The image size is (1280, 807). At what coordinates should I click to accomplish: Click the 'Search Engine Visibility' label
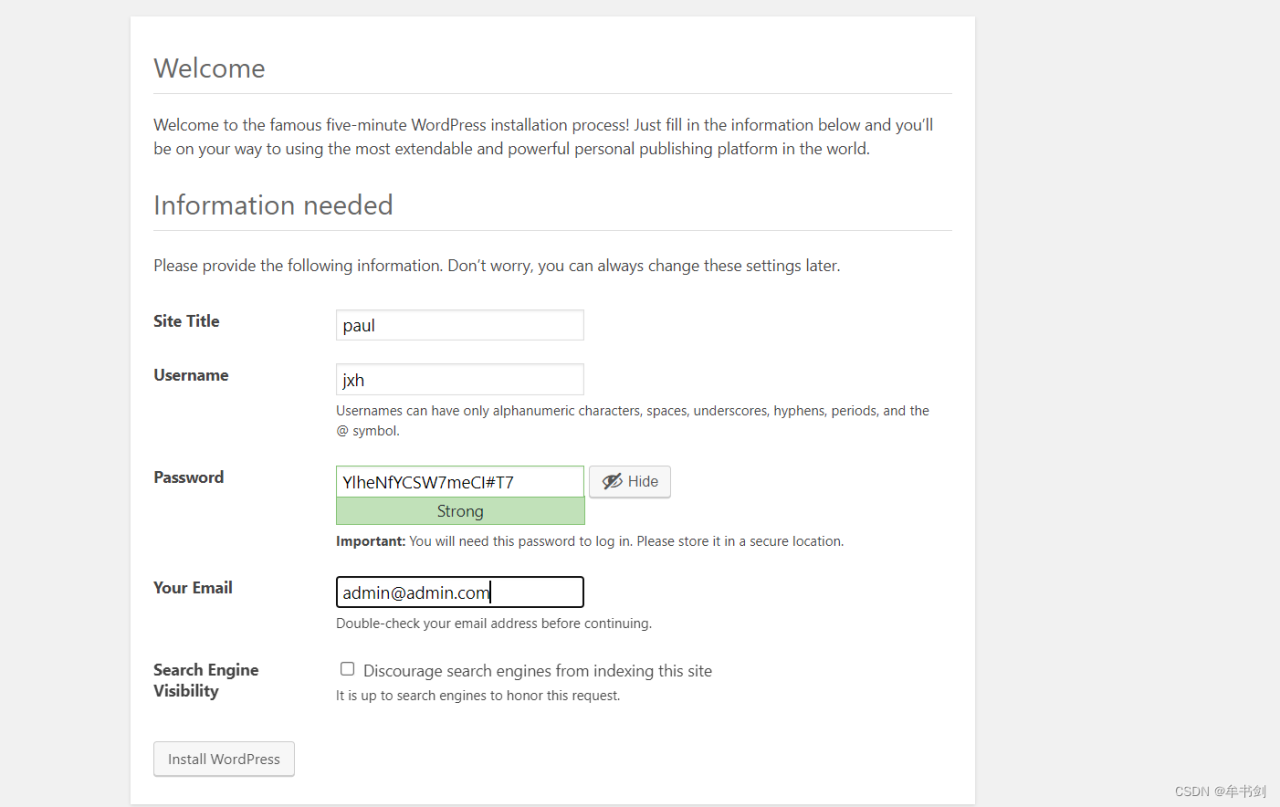click(x=205, y=680)
